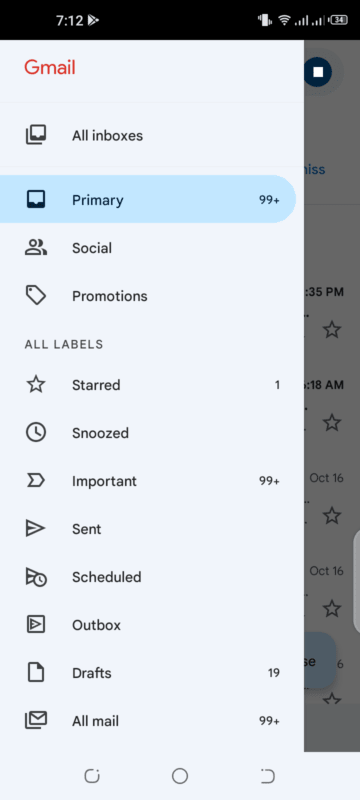Open the Starred label star icon
Image resolution: width=360 pixels, height=800 pixels.
(36, 385)
